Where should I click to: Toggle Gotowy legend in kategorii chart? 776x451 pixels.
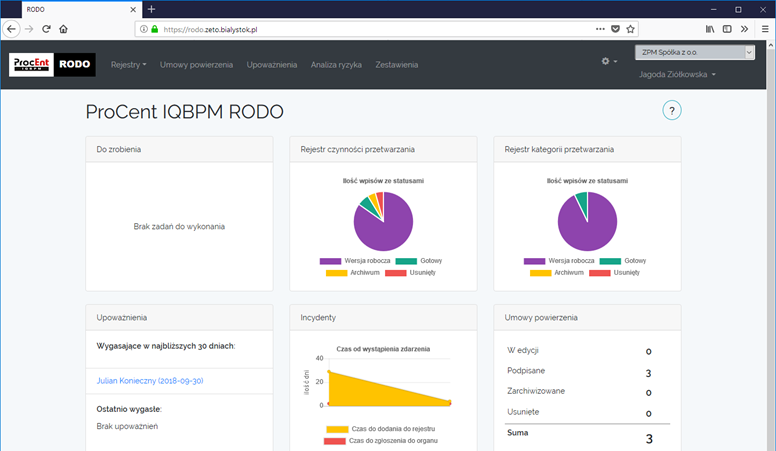click(x=623, y=261)
